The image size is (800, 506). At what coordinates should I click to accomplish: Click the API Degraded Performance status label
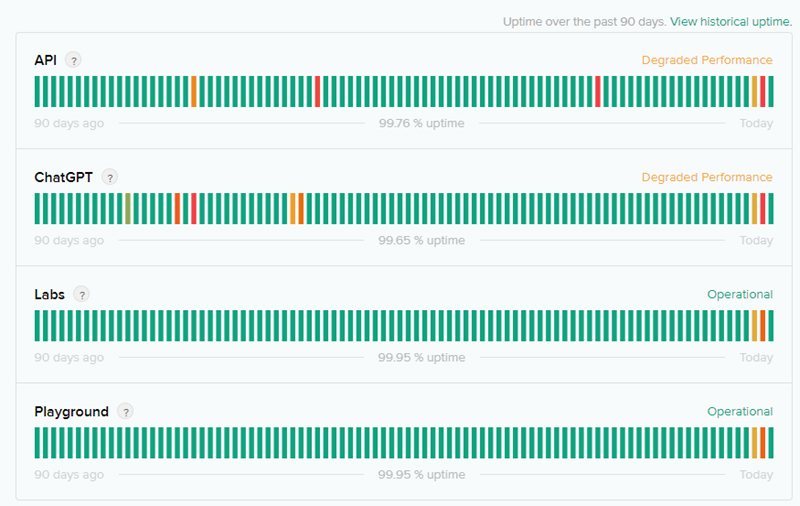click(706, 60)
